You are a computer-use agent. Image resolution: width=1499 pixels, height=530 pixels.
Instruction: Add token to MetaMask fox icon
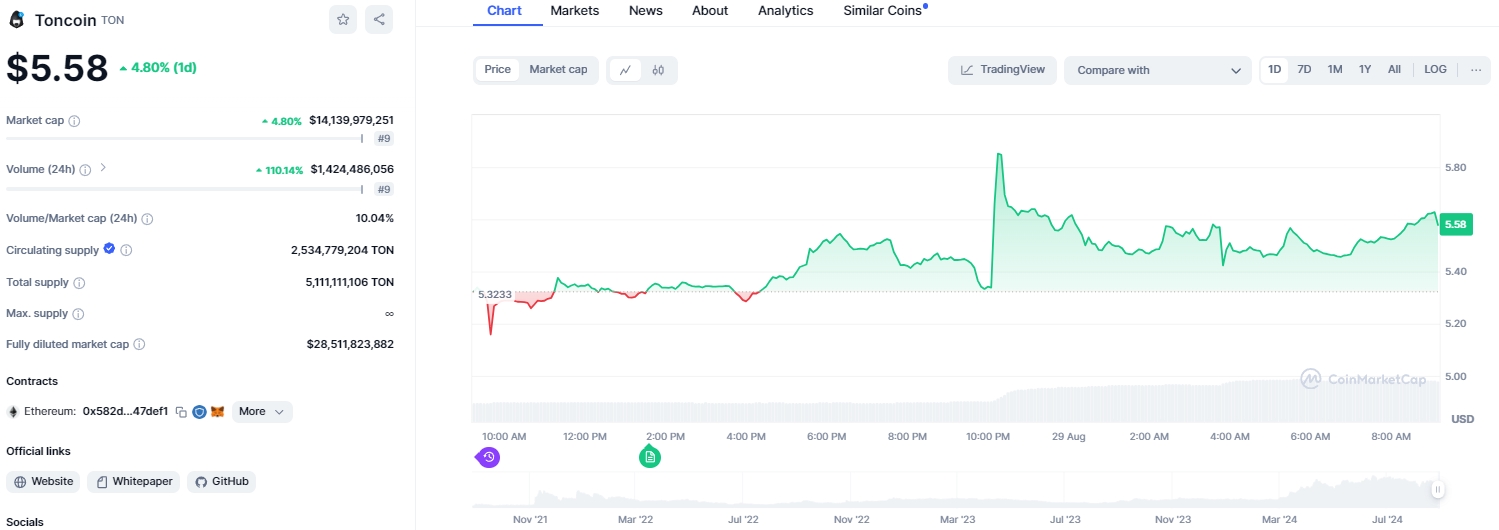[217, 412]
